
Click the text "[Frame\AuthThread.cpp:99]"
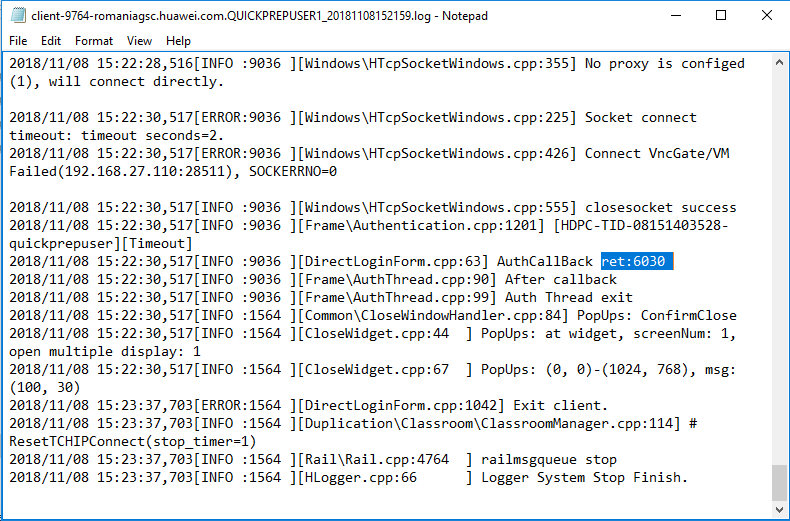(397, 298)
